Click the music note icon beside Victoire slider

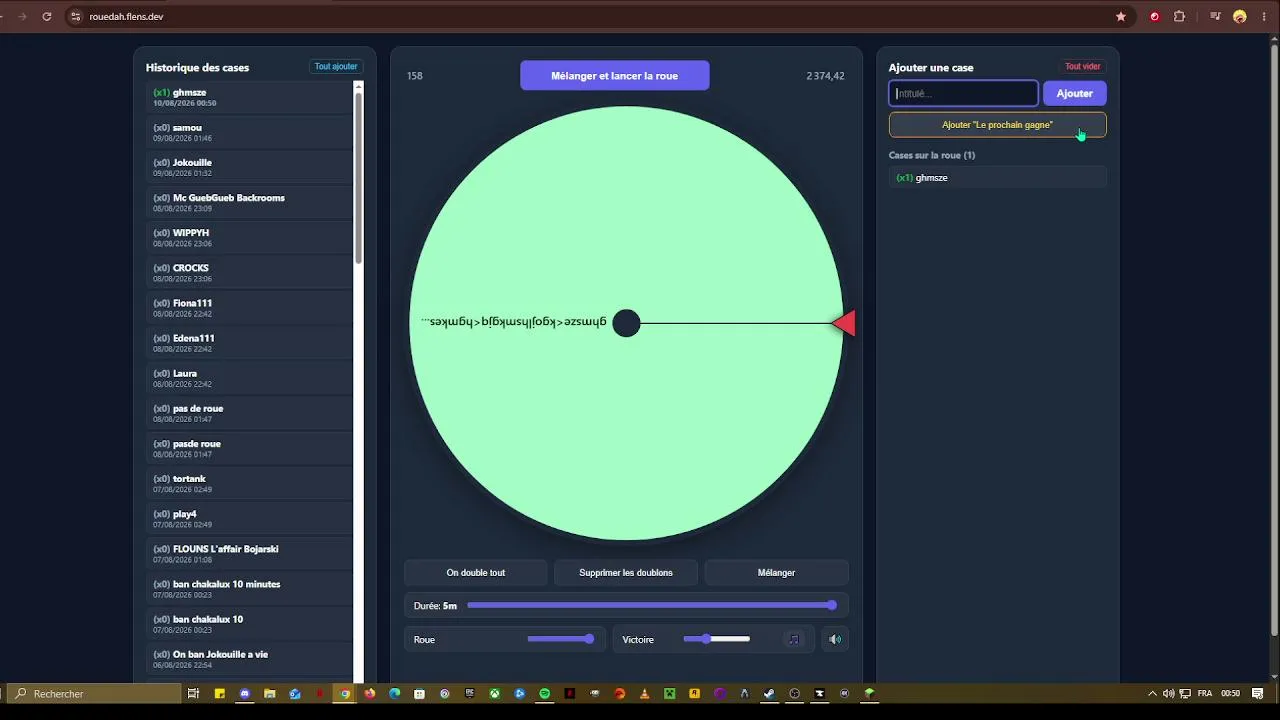click(x=794, y=639)
